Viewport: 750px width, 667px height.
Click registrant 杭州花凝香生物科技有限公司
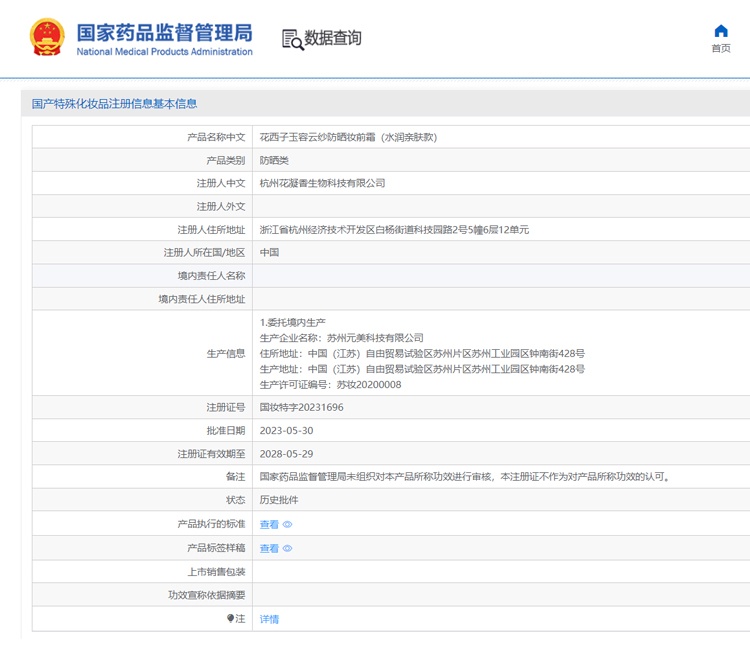(x=322, y=183)
